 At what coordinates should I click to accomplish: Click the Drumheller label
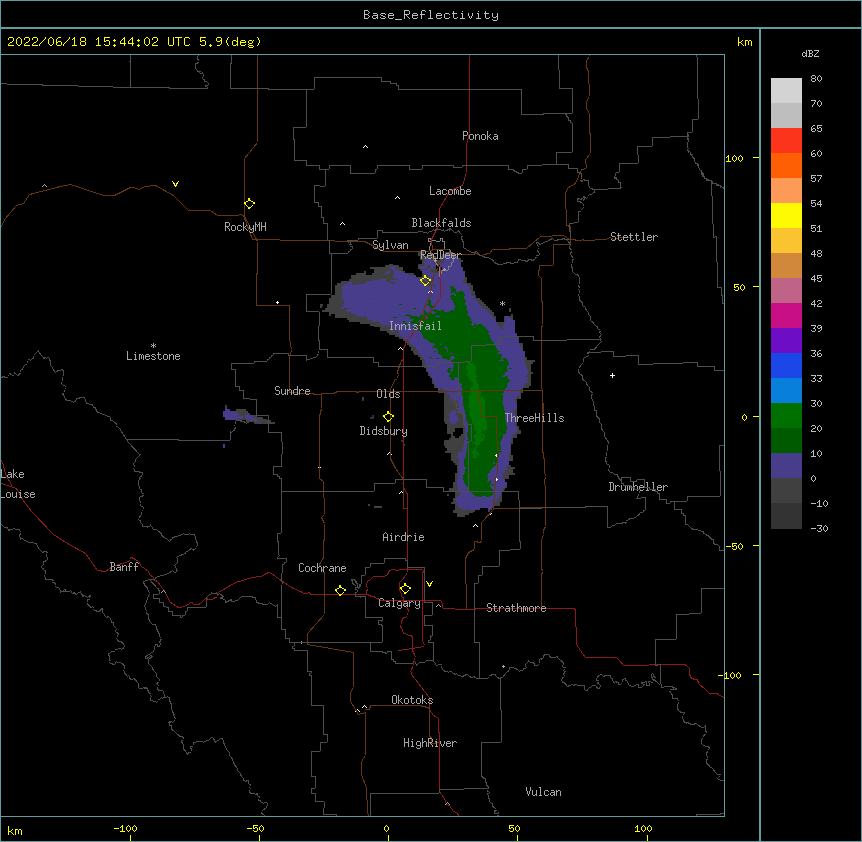tap(638, 487)
